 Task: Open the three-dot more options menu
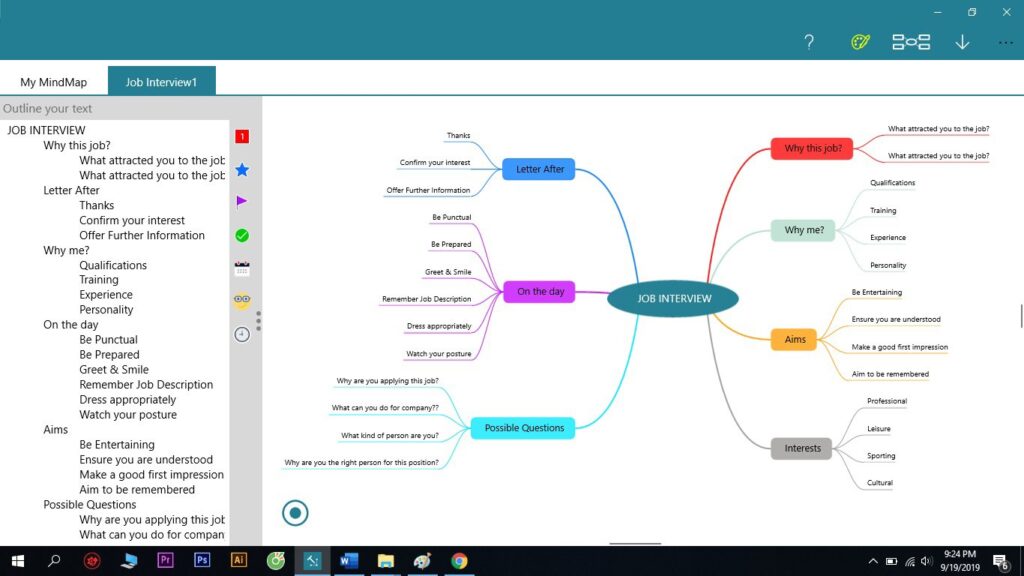tap(1005, 42)
